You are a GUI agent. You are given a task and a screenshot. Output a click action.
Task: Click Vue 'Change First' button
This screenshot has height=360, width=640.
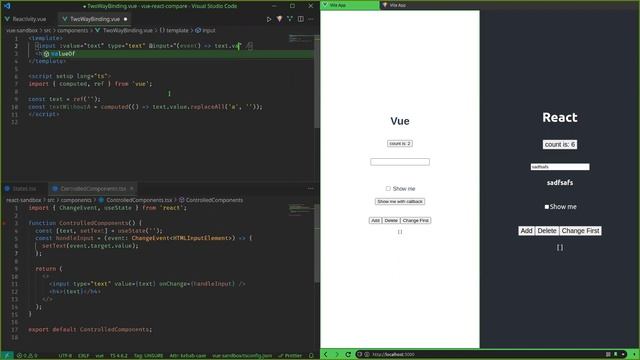coord(416,220)
